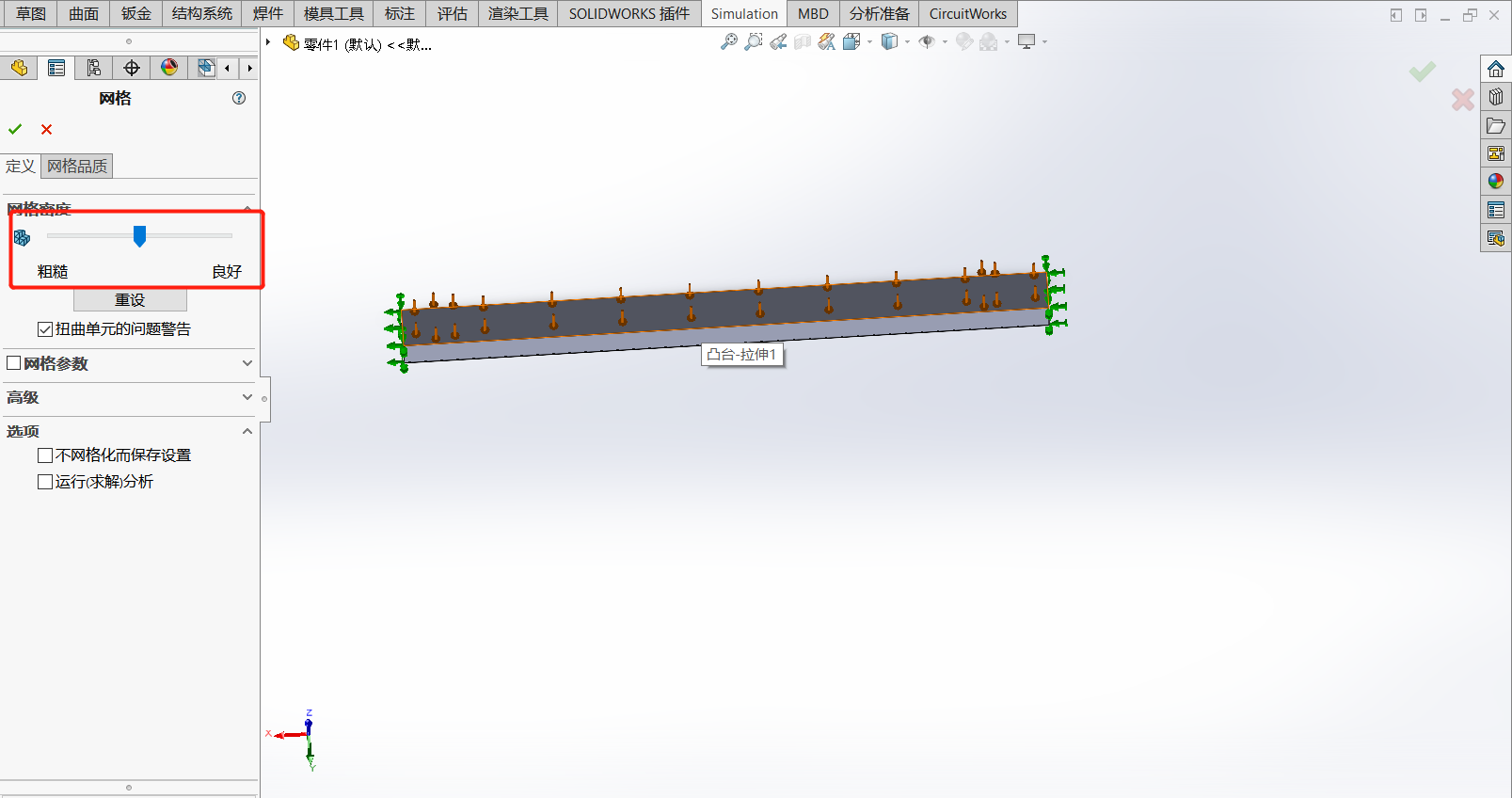
Task: Open the 分析准备 ribbon tab
Action: 880,13
